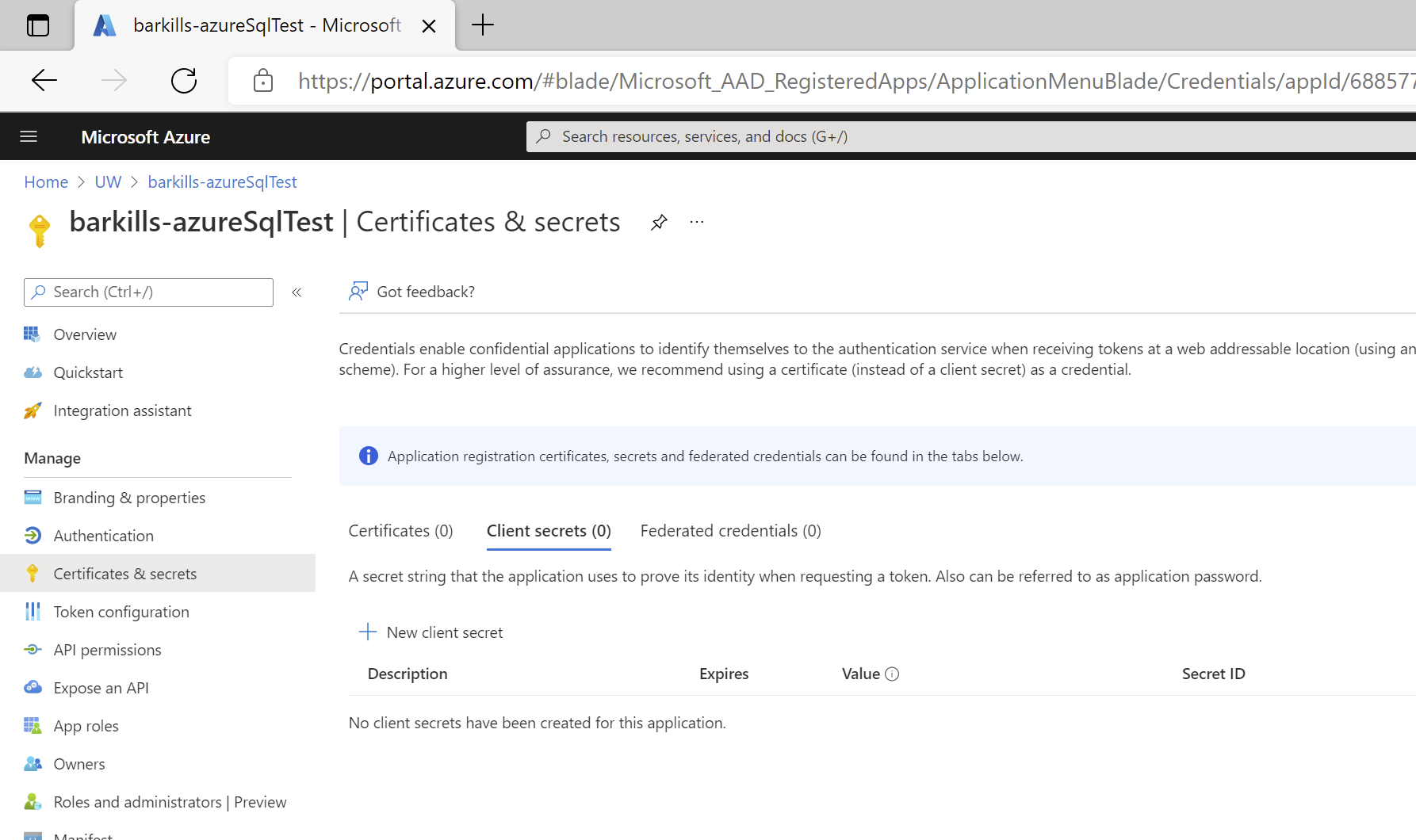Pin the Certificates & secrets blade
The image size is (1416, 840).
point(659,223)
